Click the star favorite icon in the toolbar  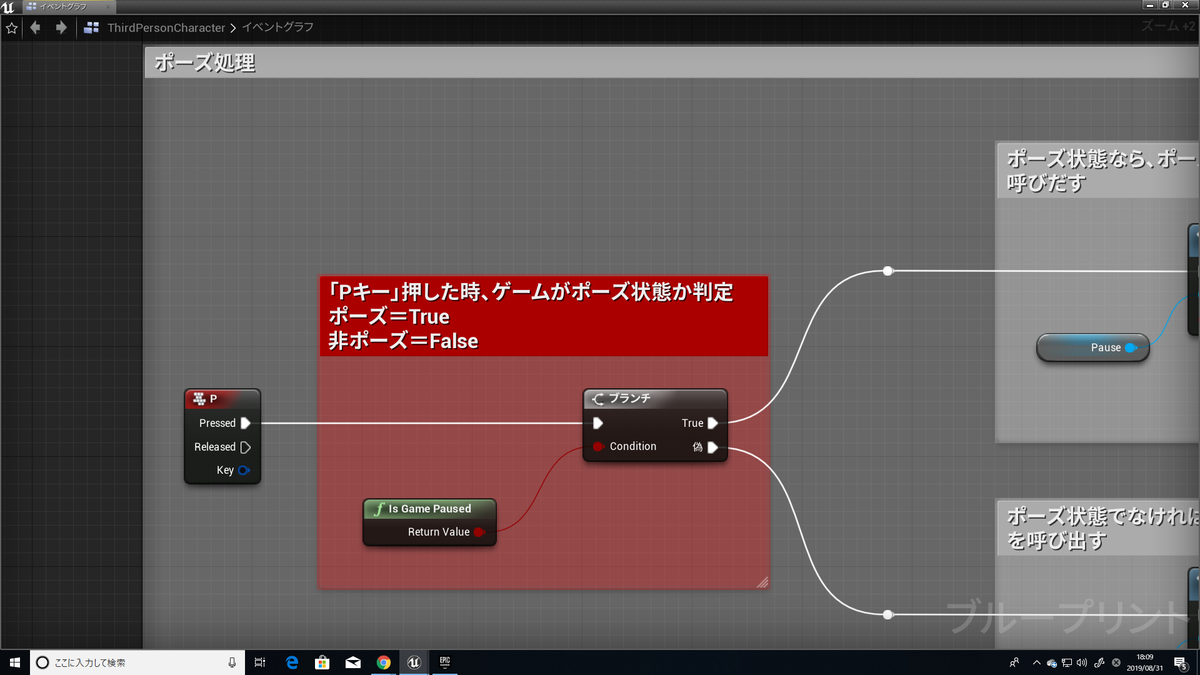point(12,27)
